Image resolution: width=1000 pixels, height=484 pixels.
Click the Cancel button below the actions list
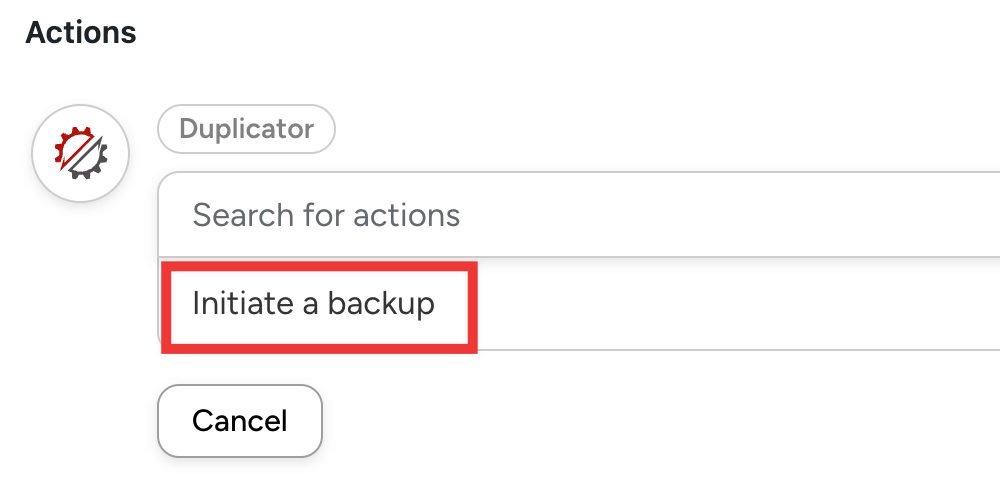tap(240, 421)
